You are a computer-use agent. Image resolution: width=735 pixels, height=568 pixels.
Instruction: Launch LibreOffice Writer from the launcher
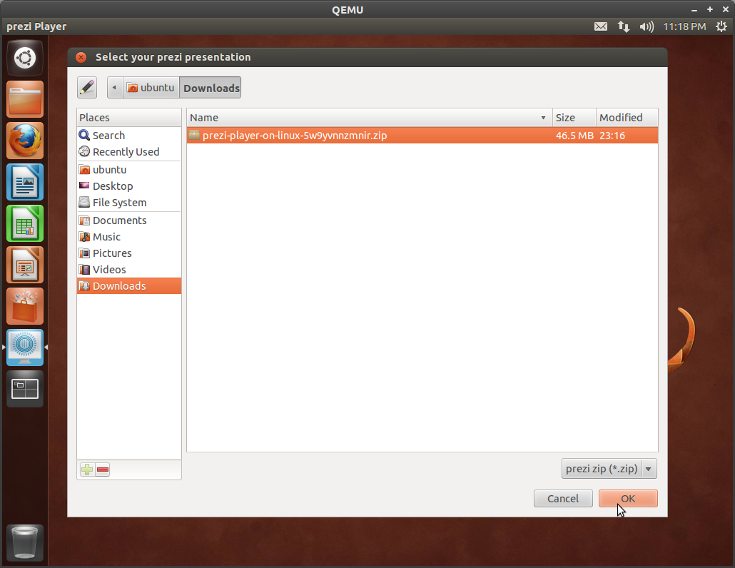click(x=25, y=182)
